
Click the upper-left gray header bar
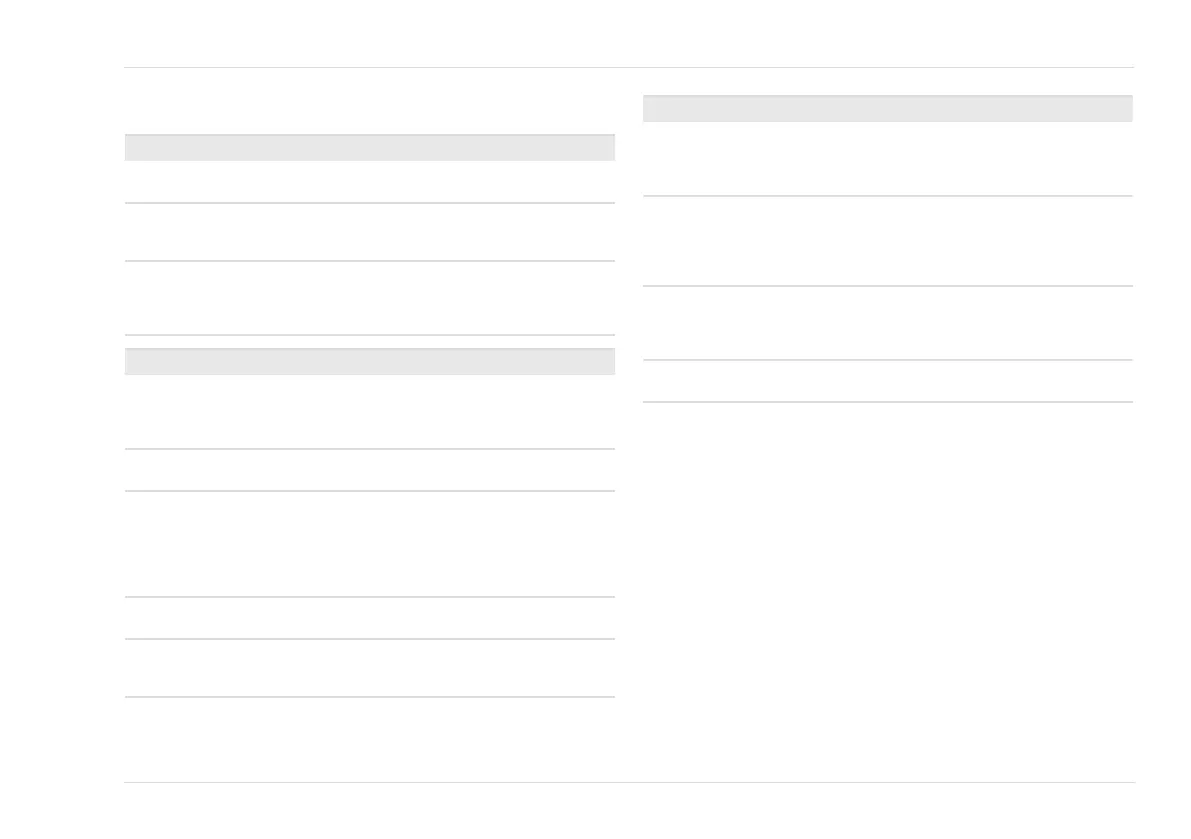[x=369, y=148]
